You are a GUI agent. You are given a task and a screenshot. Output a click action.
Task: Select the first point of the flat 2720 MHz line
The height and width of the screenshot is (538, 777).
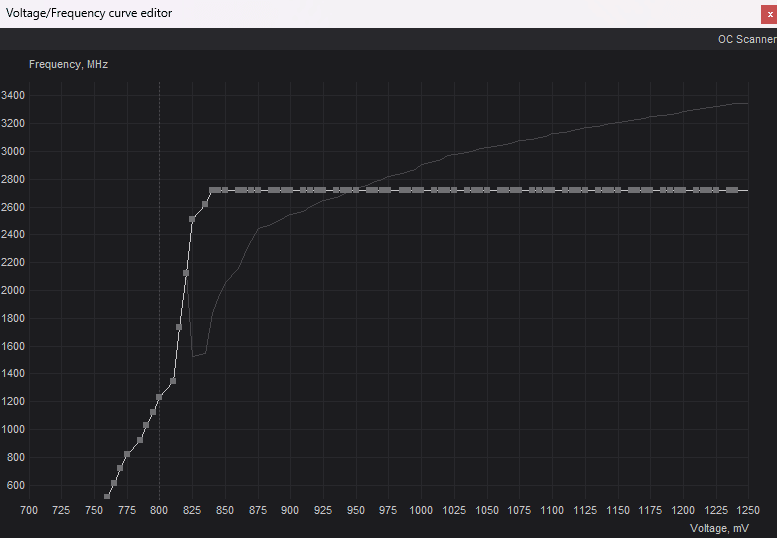click(212, 190)
